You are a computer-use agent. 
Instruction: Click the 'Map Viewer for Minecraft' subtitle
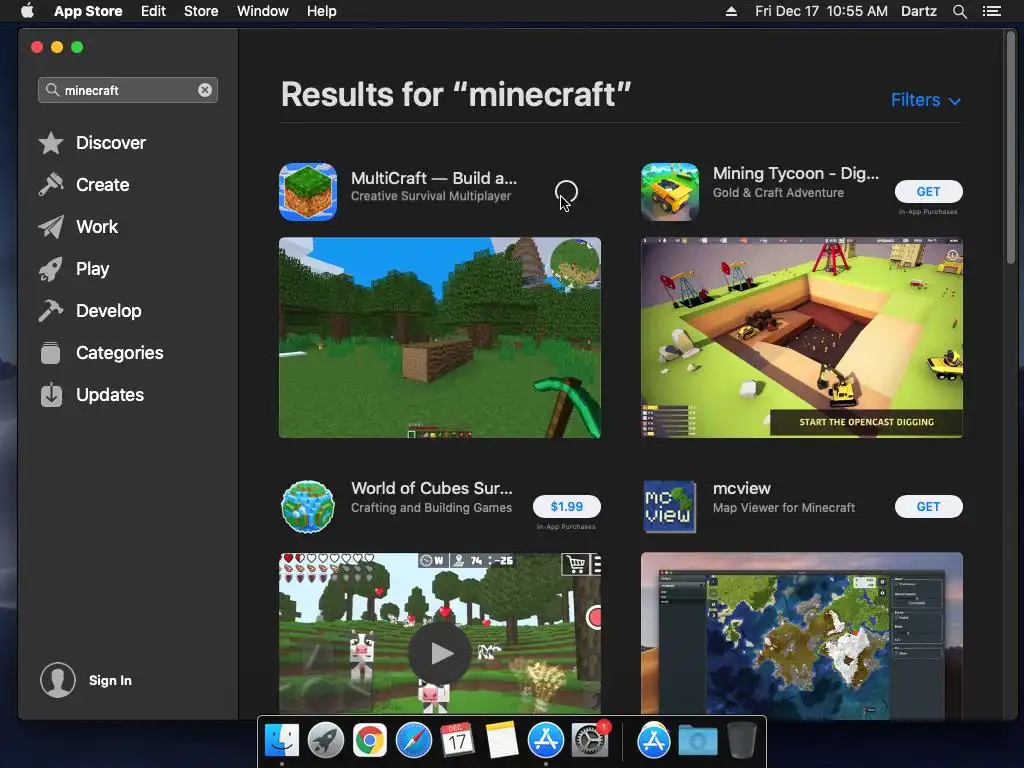click(784, 507)
